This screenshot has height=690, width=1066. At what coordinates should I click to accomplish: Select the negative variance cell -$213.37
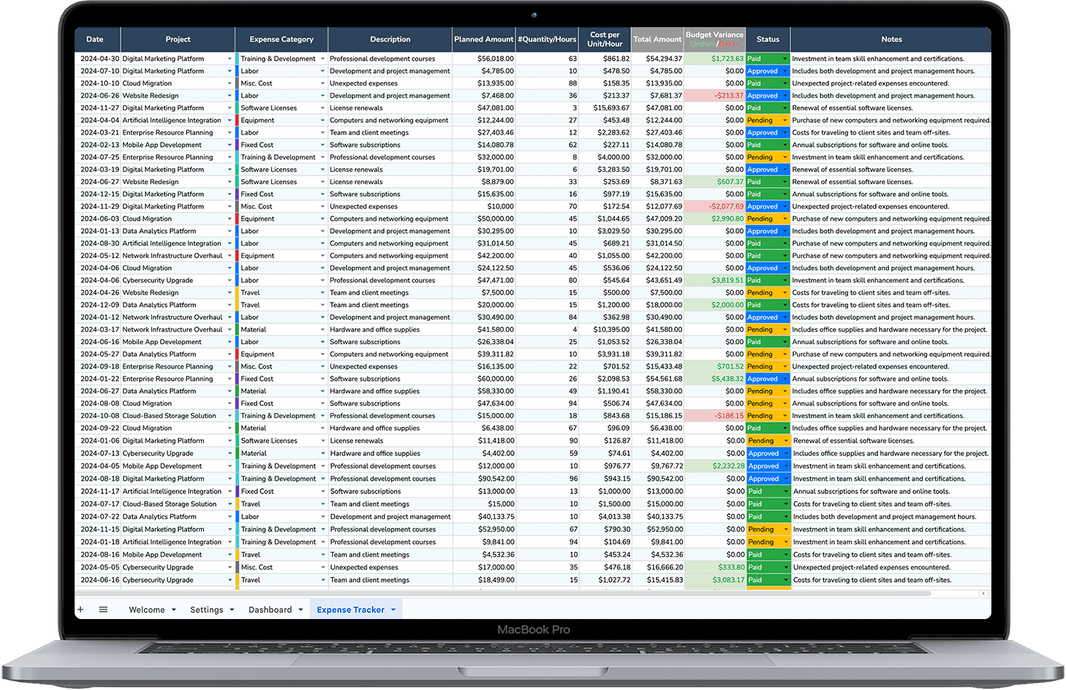click(x=715, y=96)
